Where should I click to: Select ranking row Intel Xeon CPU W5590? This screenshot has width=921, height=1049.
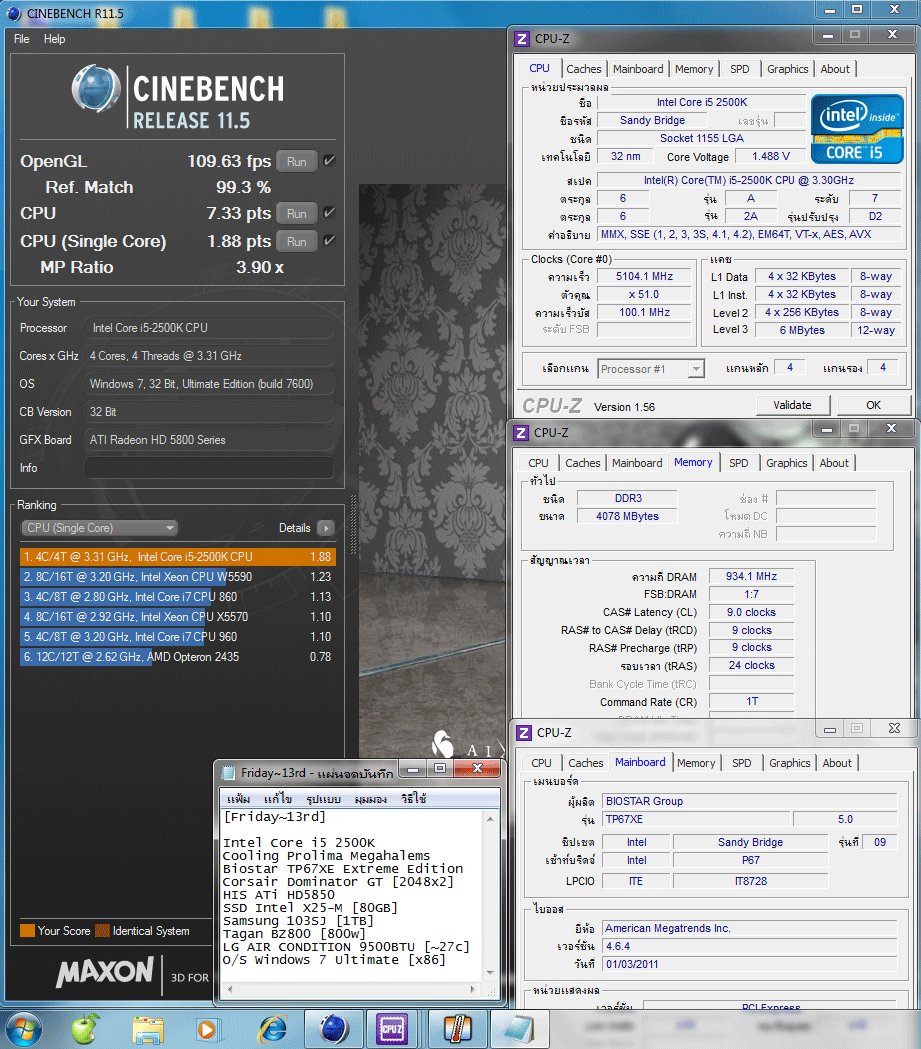[x=178, y=577]
